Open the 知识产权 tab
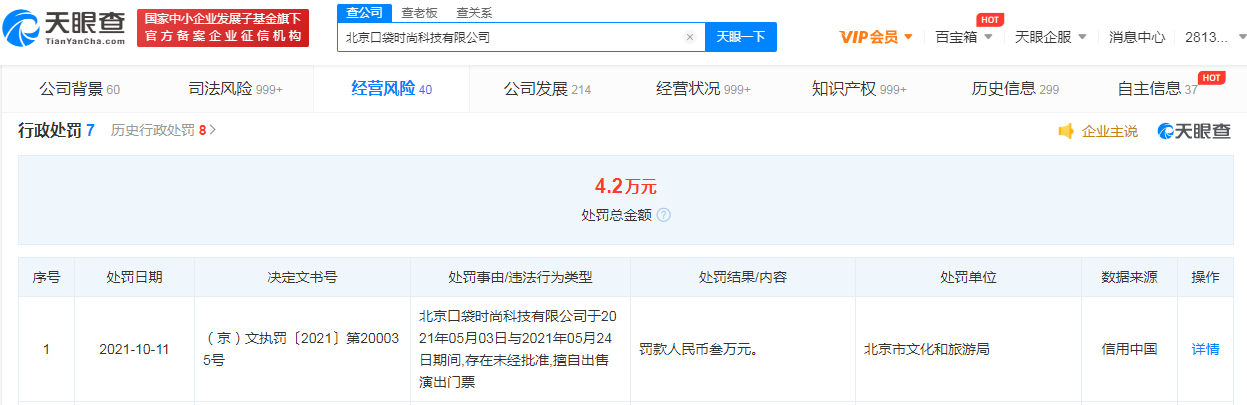1247x405 pixels. (858, 89)
